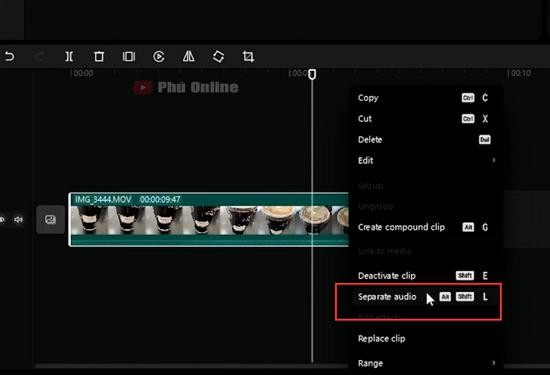Viewport: 550px width, 375px height.
Task: Click the Mirror flip icon
Action: pyautogui.click(x=189, y=56)
